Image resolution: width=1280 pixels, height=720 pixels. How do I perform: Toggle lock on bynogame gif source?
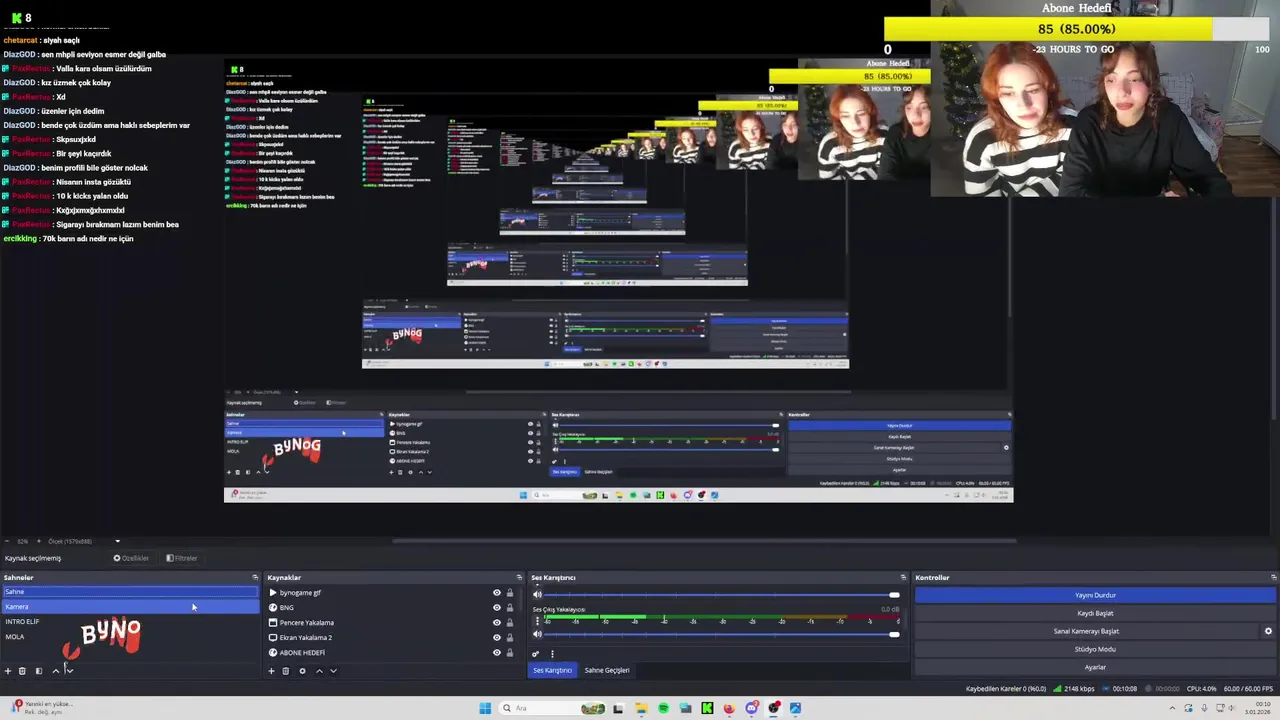509,593
